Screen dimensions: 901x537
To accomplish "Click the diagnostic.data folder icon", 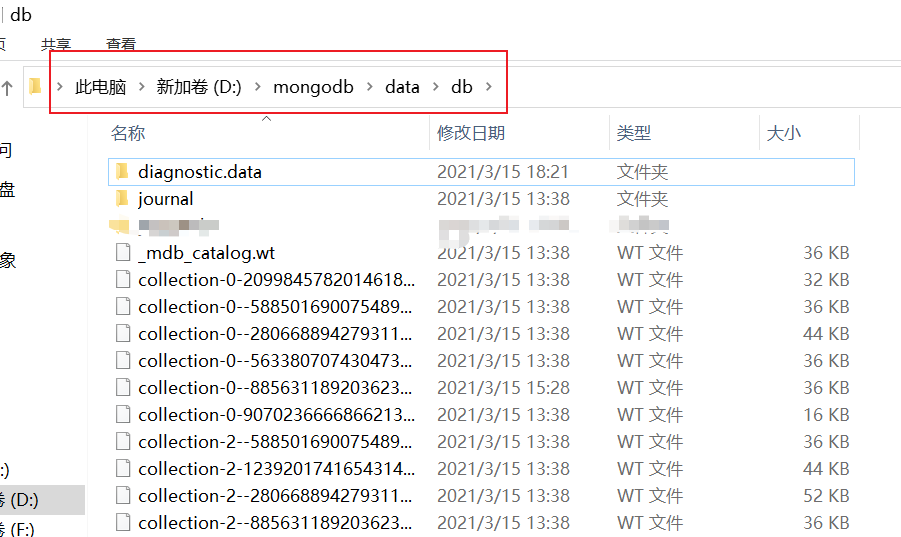I will coord(122,171).
